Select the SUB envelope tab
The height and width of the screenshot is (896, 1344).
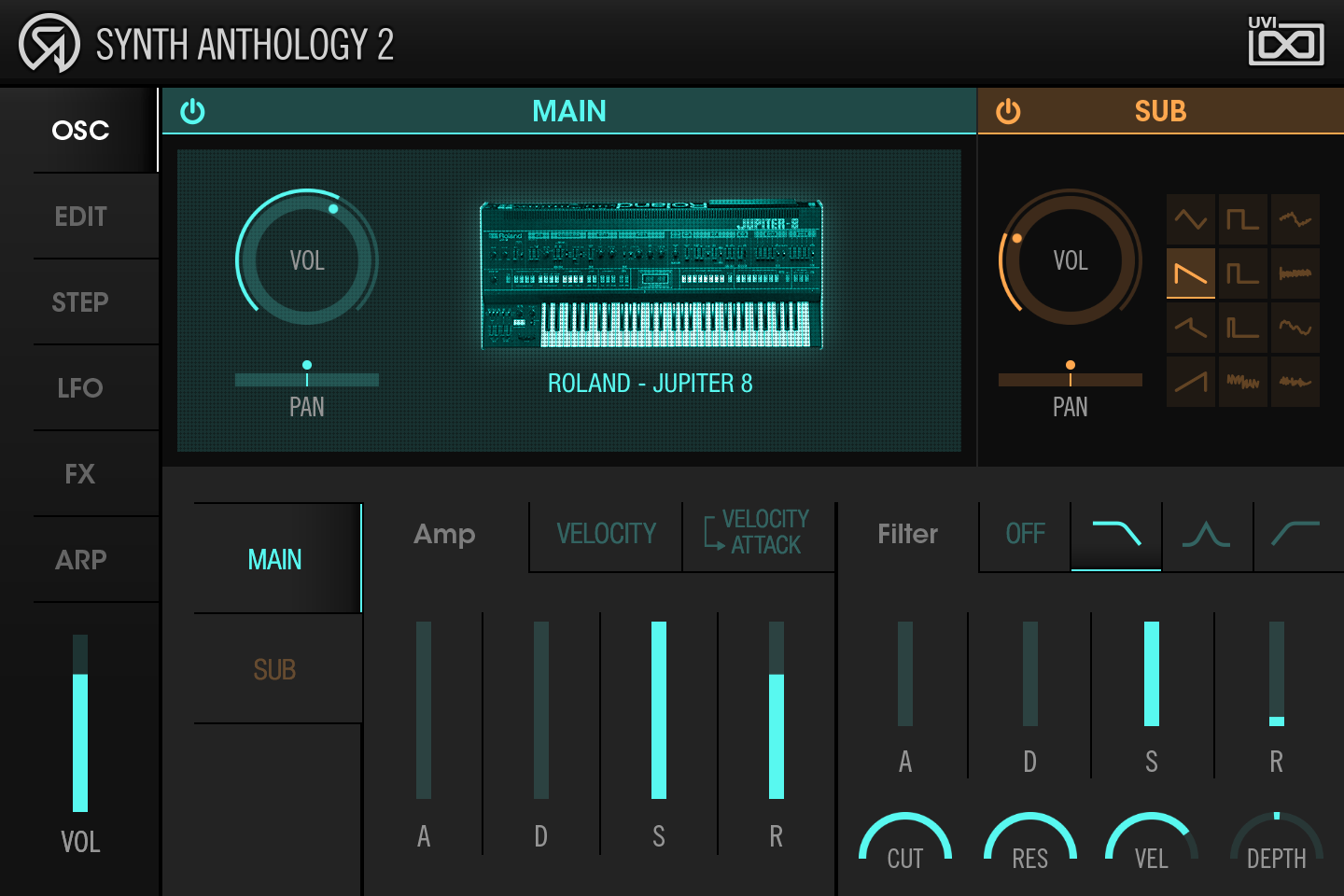pyautogui.click(x=276, y=669)
